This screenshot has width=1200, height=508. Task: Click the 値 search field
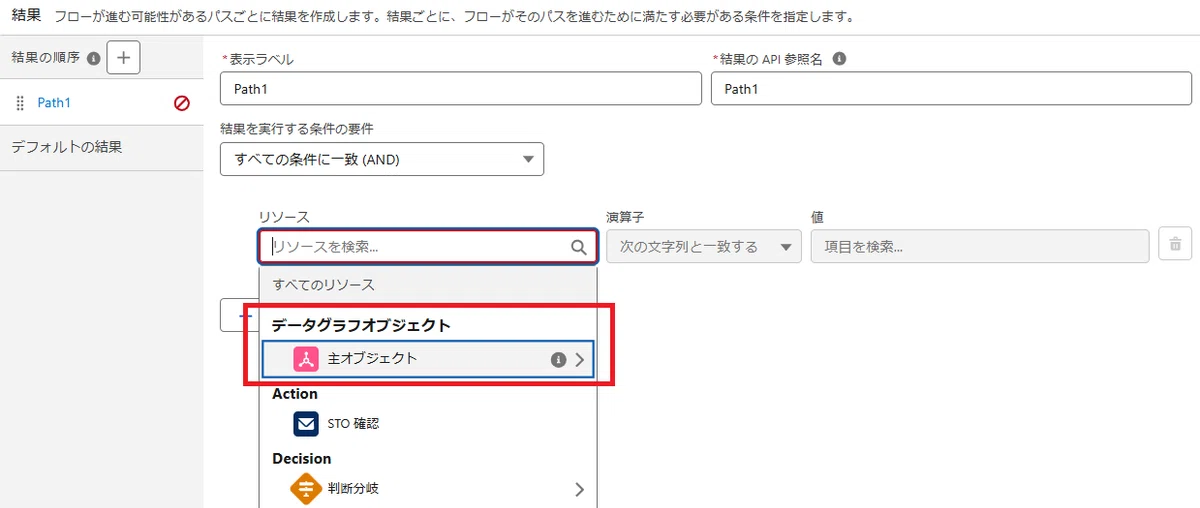[979, 246]
